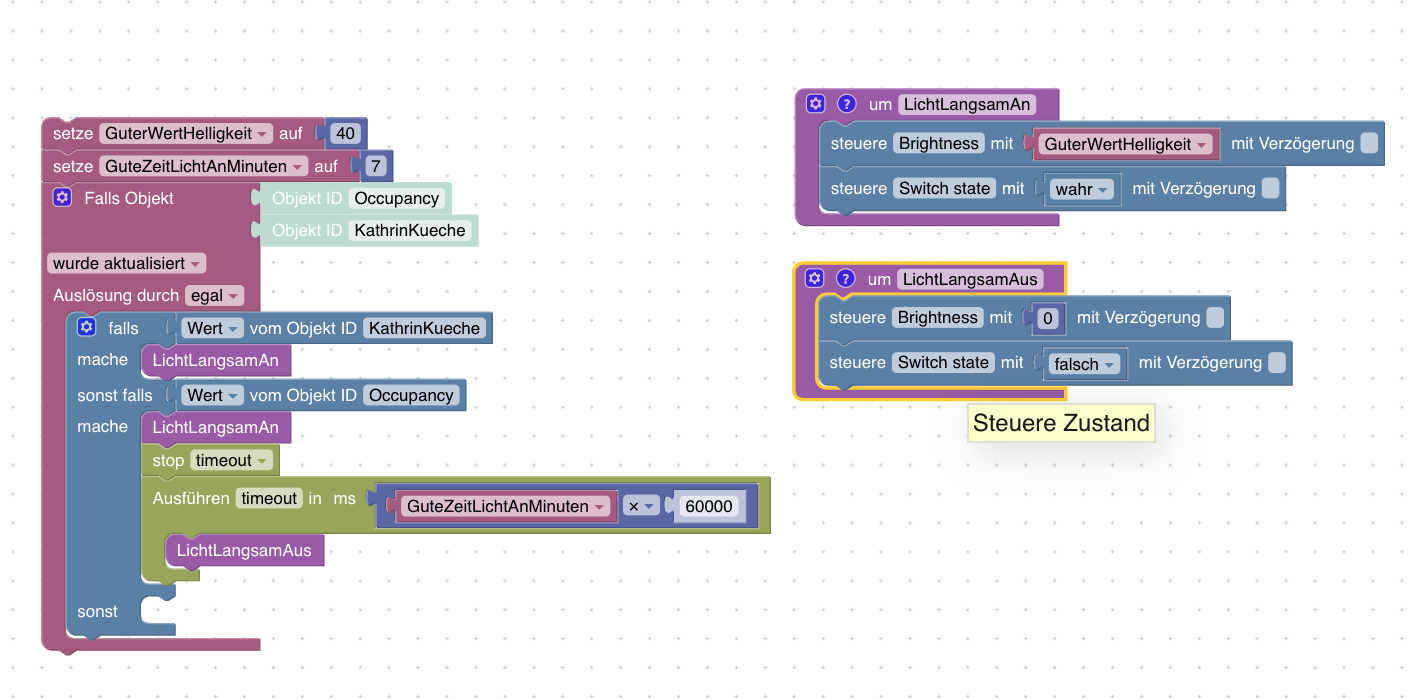Edit Brightness value 0 in LichtLangsamAus

(1047, 318)
